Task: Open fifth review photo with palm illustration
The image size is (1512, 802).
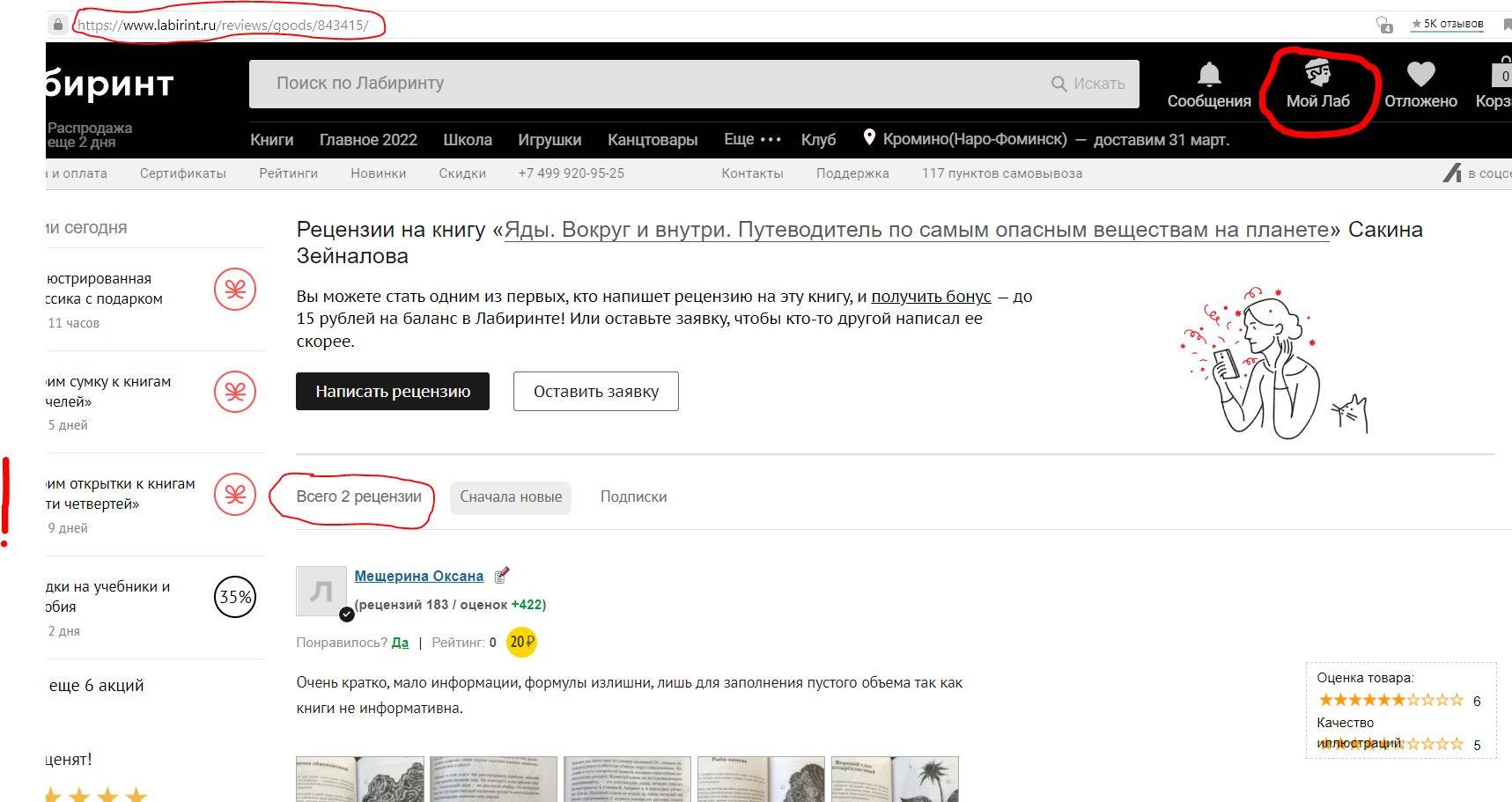Action: pyautogui.click(x=895, y=779)
